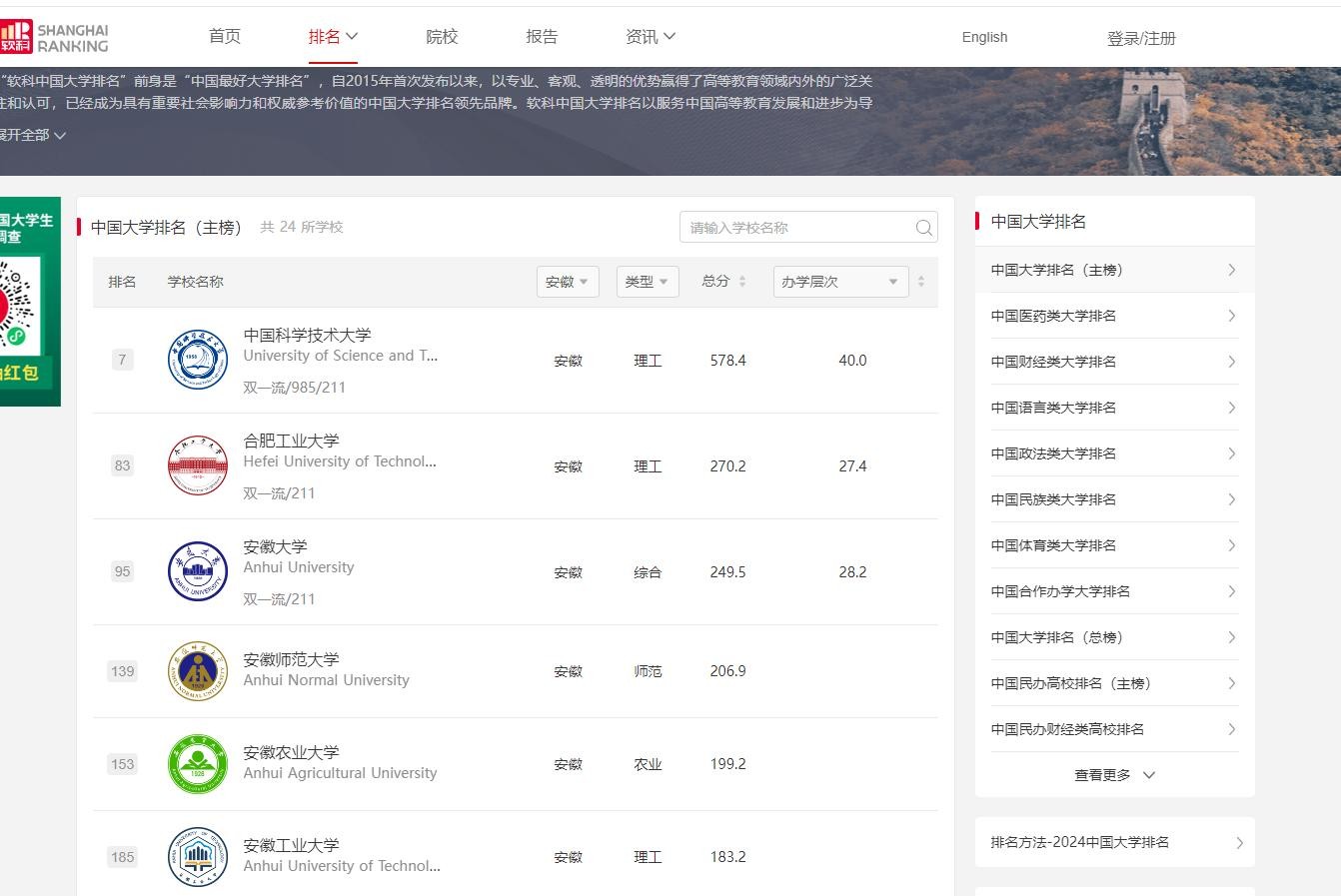The width and height of the screenshot is (1341, 896).
Task: Go to the 院校 tab
Action: pos(442,37)
